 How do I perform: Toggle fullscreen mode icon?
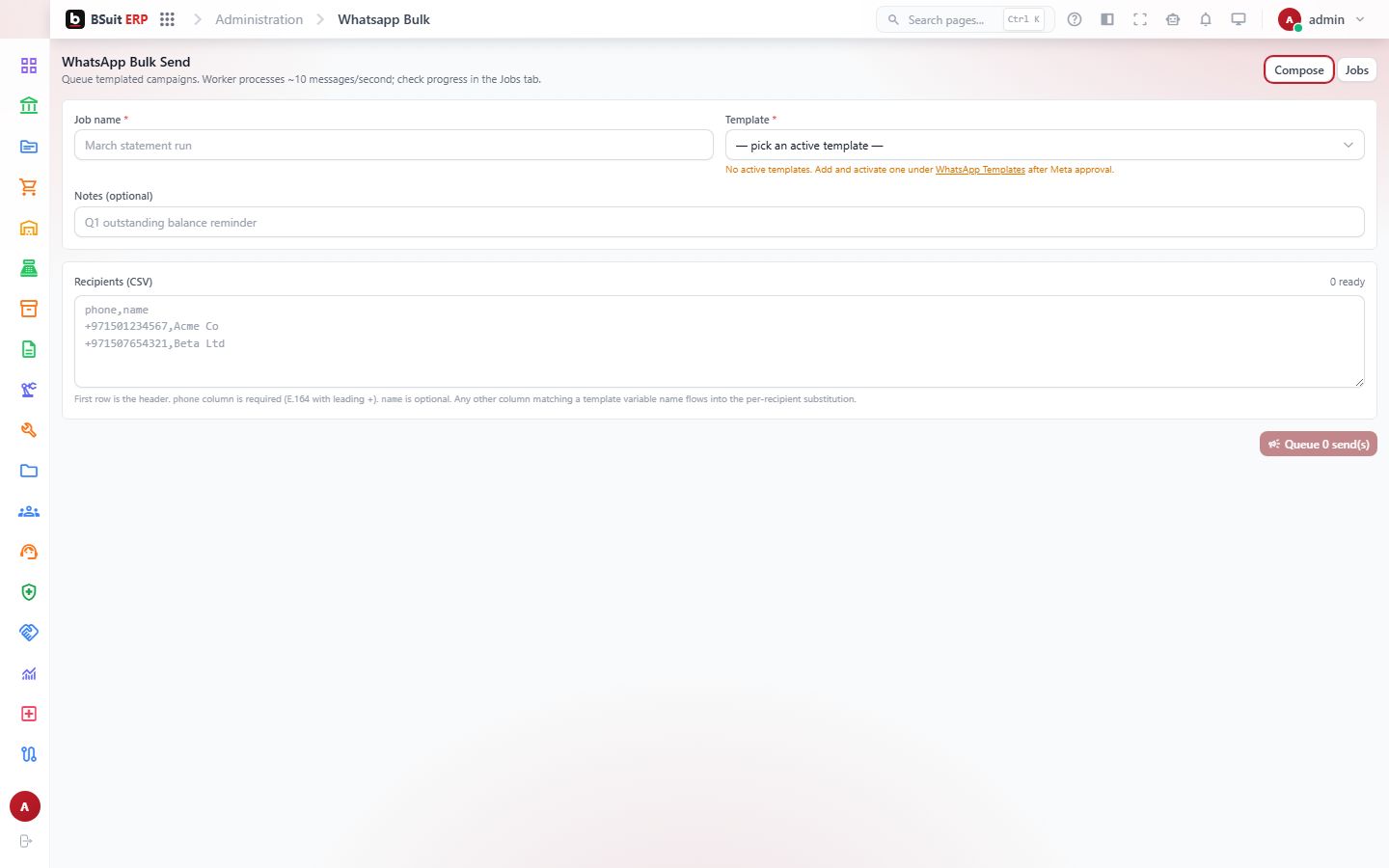[1140, 19]
